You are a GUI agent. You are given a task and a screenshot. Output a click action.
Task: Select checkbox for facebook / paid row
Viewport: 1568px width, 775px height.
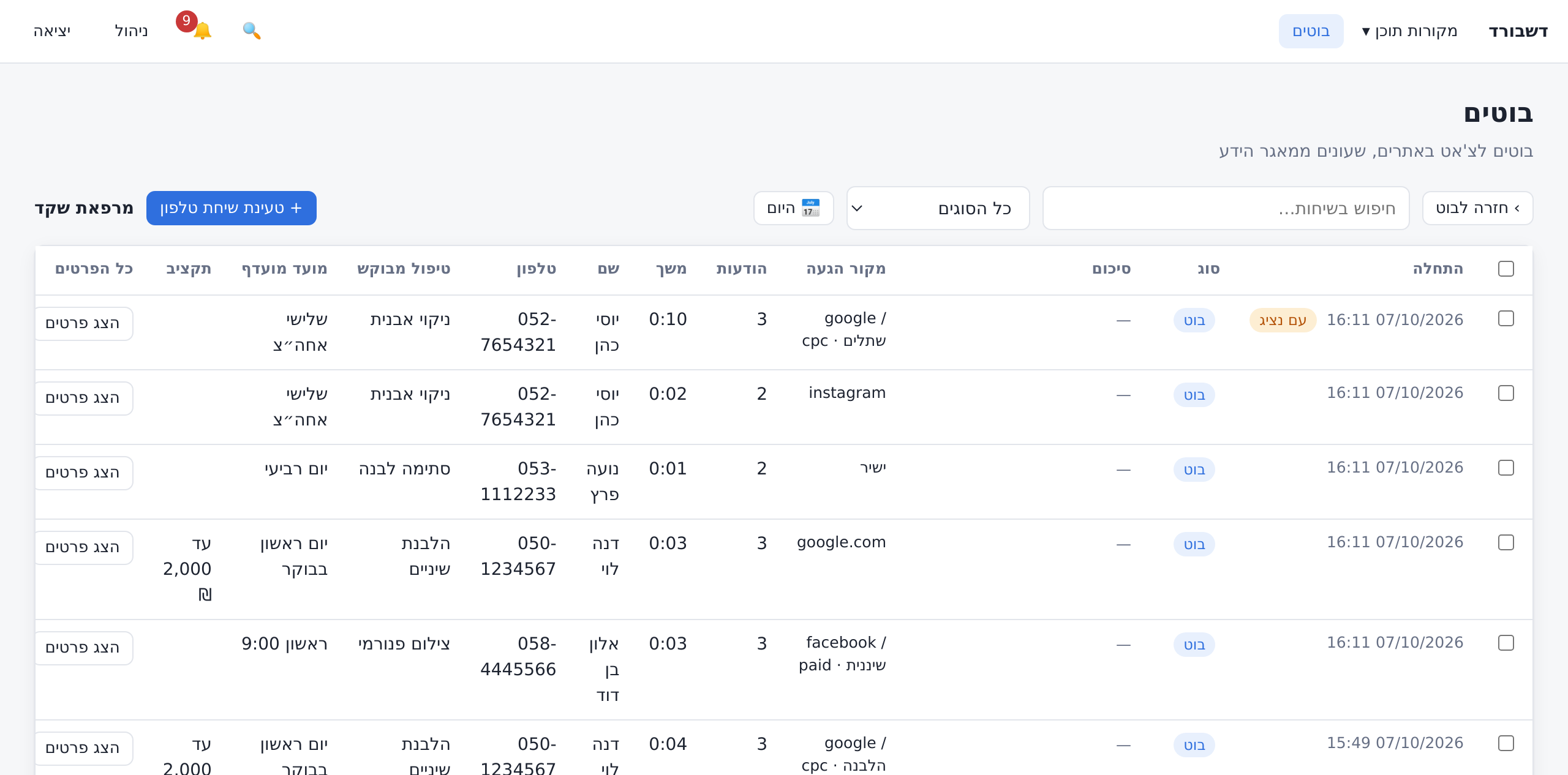click(1506, 643)
